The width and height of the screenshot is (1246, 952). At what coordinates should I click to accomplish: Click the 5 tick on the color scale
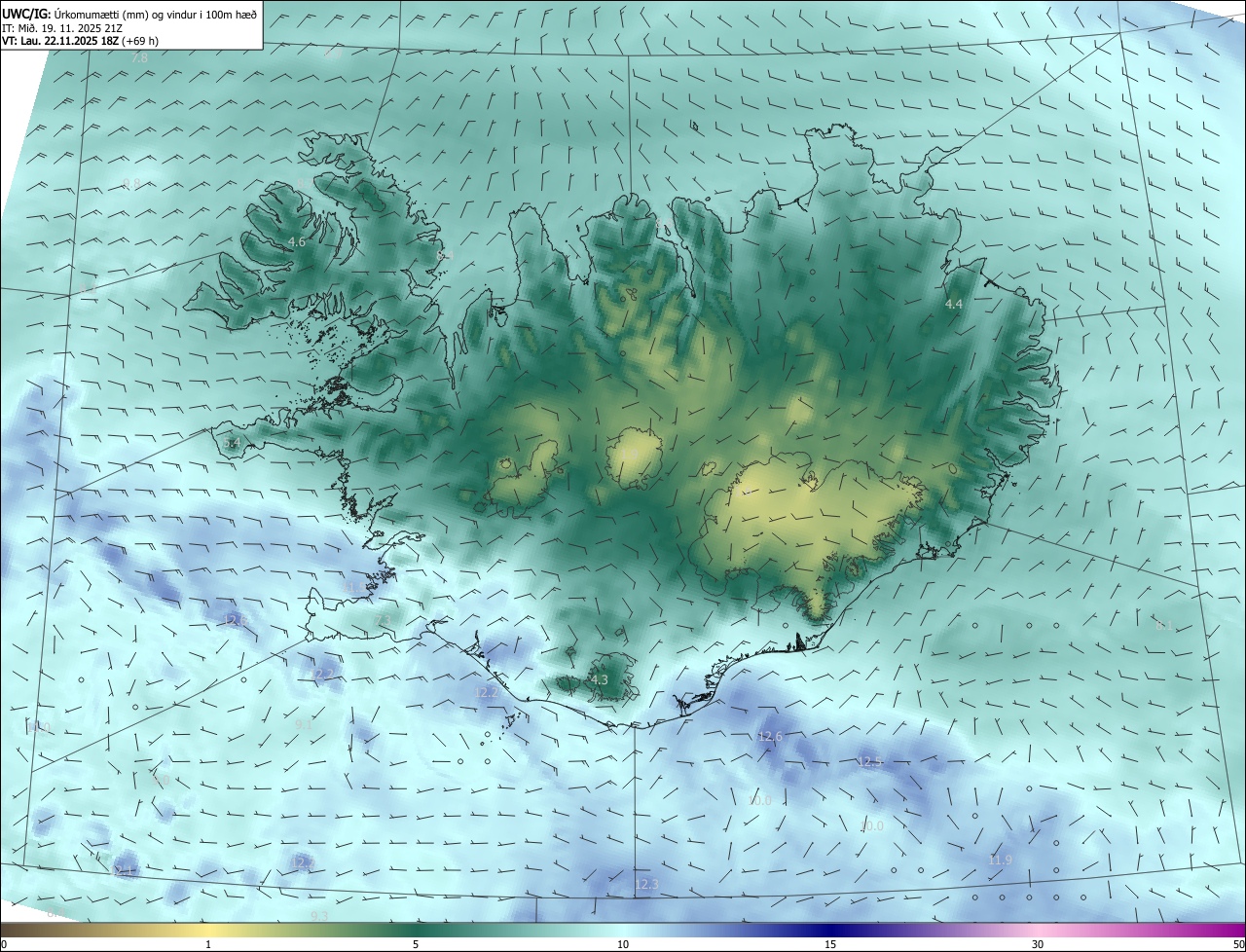tap(416, 944)
